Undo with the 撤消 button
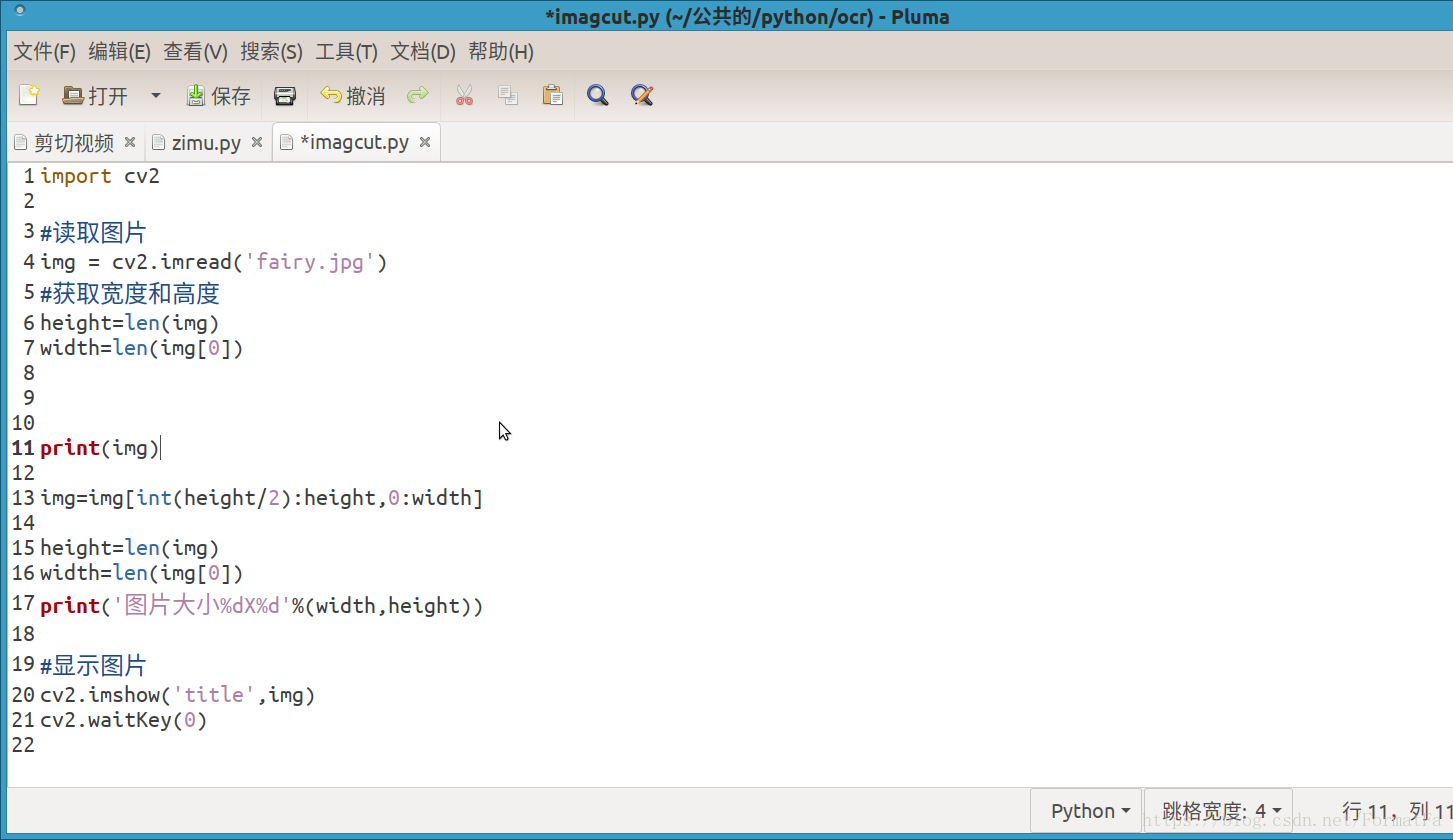Image resolution: width=1453 pixels, height=840 pixels. (x=353, y=96)
